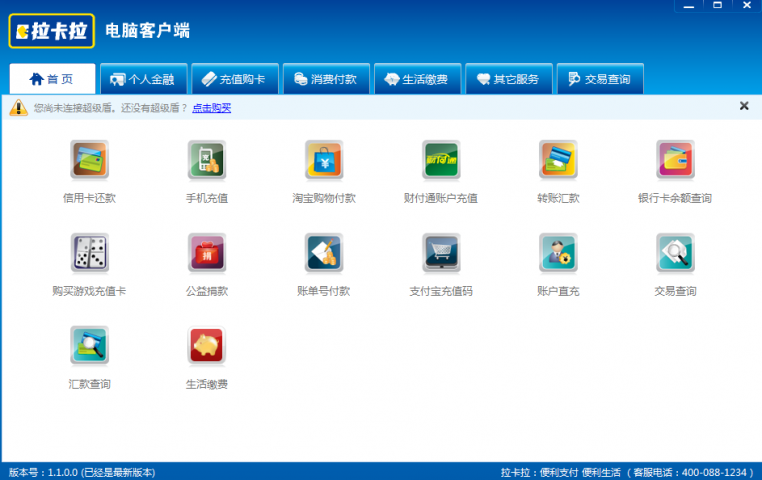762x480 pixels.
Task: Click the 交易查询 magnifier icon in grid
Action: click(x=675, y=253)
